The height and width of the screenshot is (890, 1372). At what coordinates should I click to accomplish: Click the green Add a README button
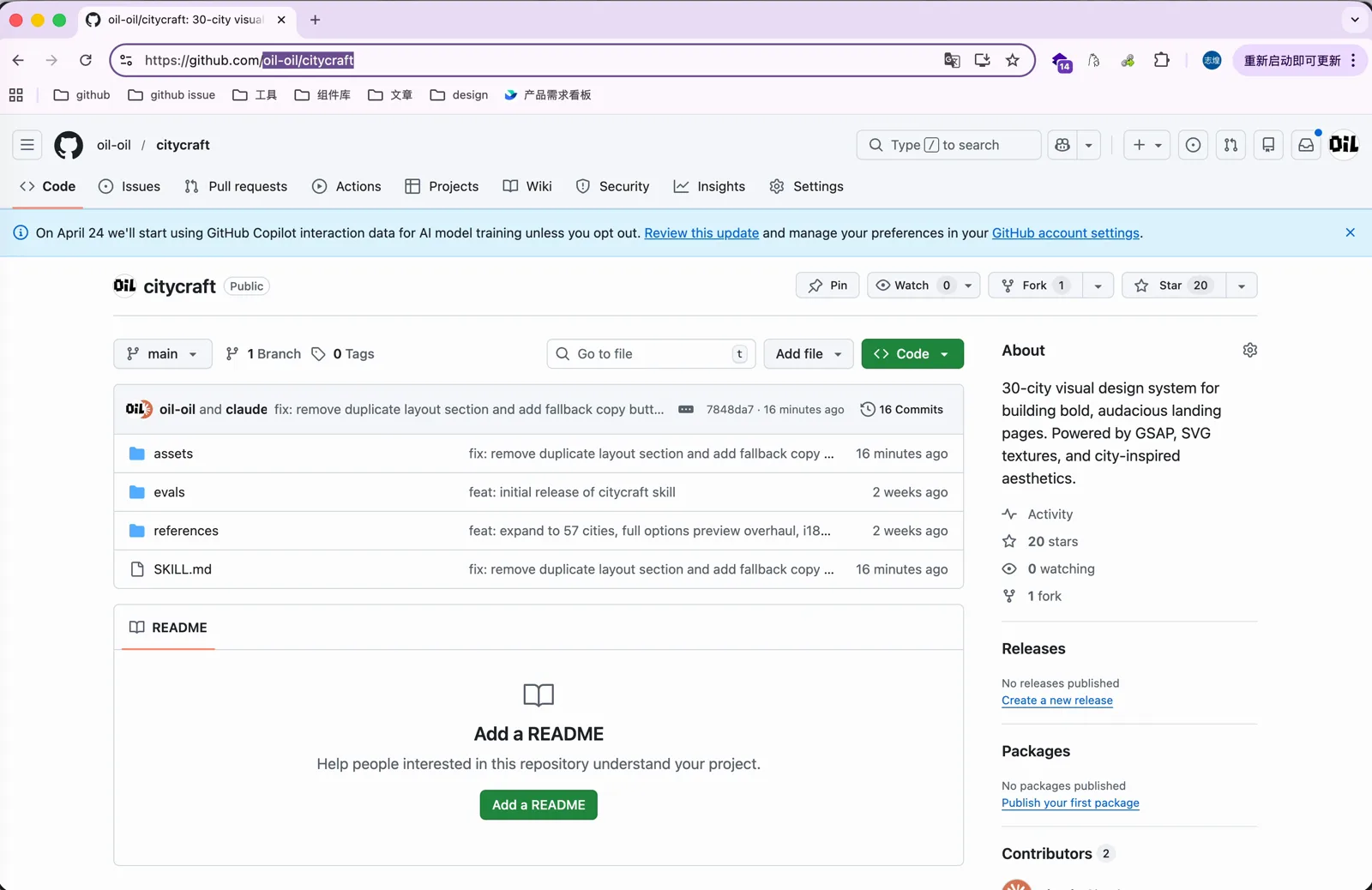tap(539, 805)
